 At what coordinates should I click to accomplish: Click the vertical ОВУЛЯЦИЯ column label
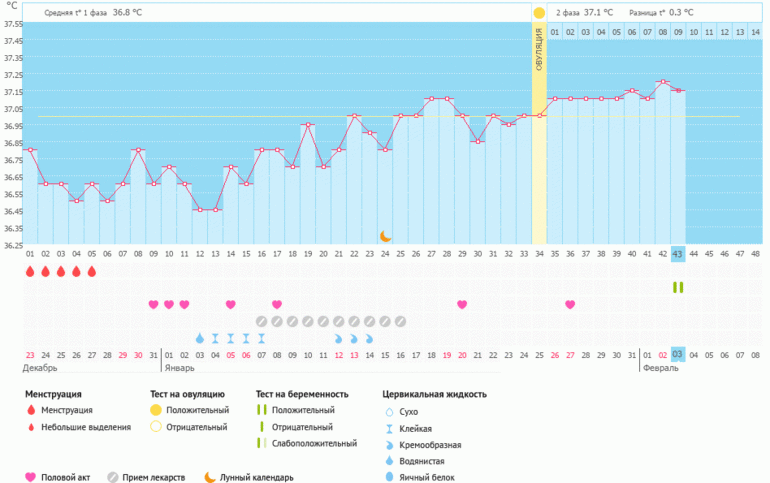[539, 50]
